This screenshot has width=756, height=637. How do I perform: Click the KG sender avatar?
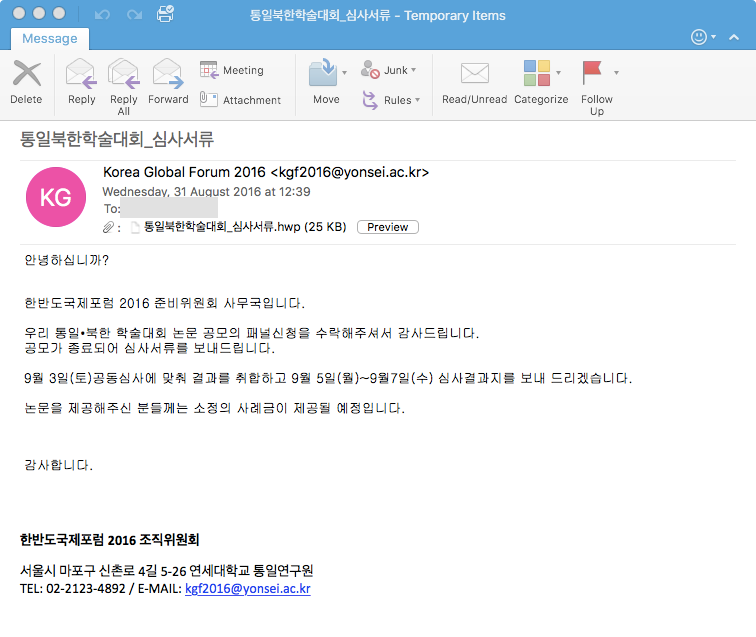(x=55, y=197)
